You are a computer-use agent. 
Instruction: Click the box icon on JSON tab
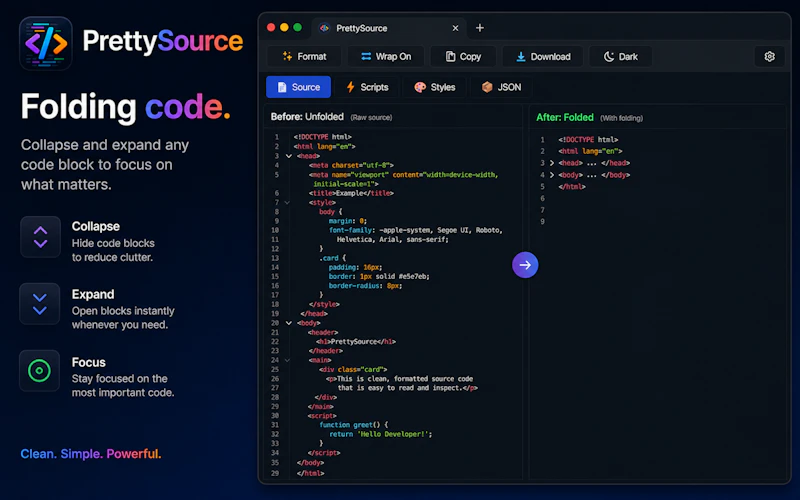point(487,87)
